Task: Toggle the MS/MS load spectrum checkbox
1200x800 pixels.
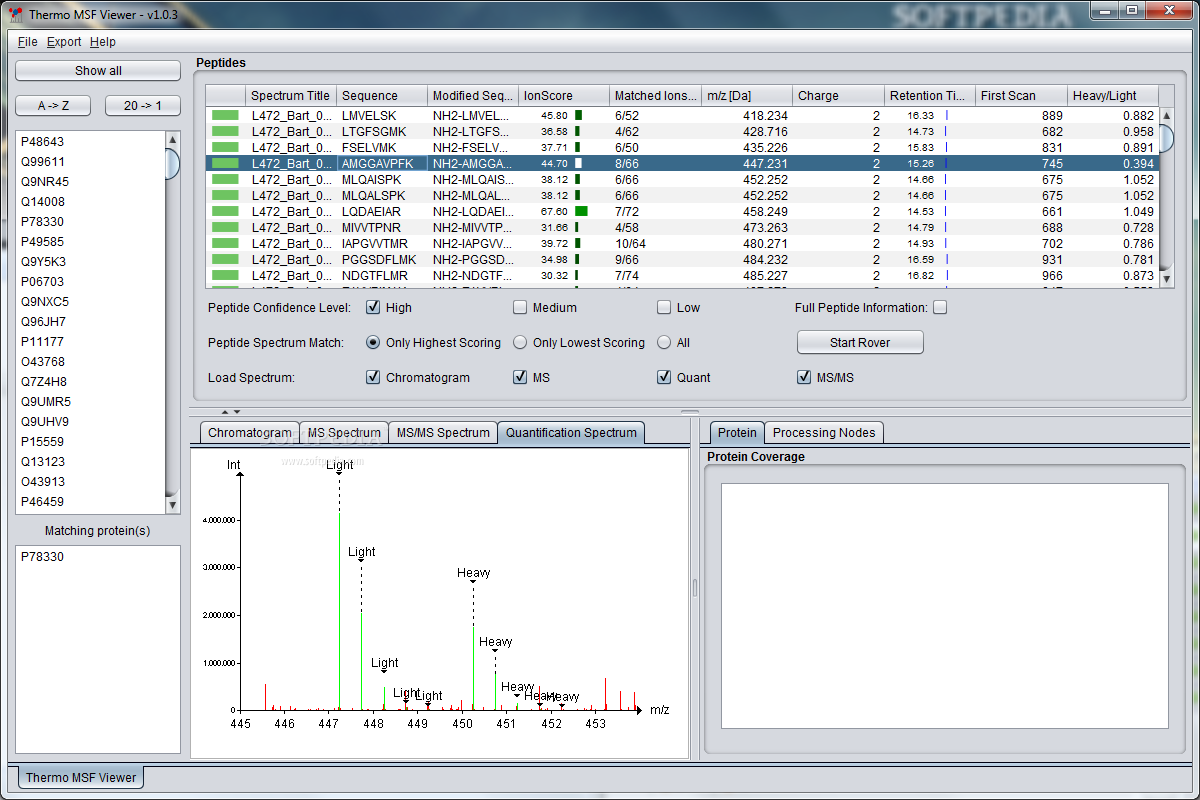Action: click(x=804, y=377)
